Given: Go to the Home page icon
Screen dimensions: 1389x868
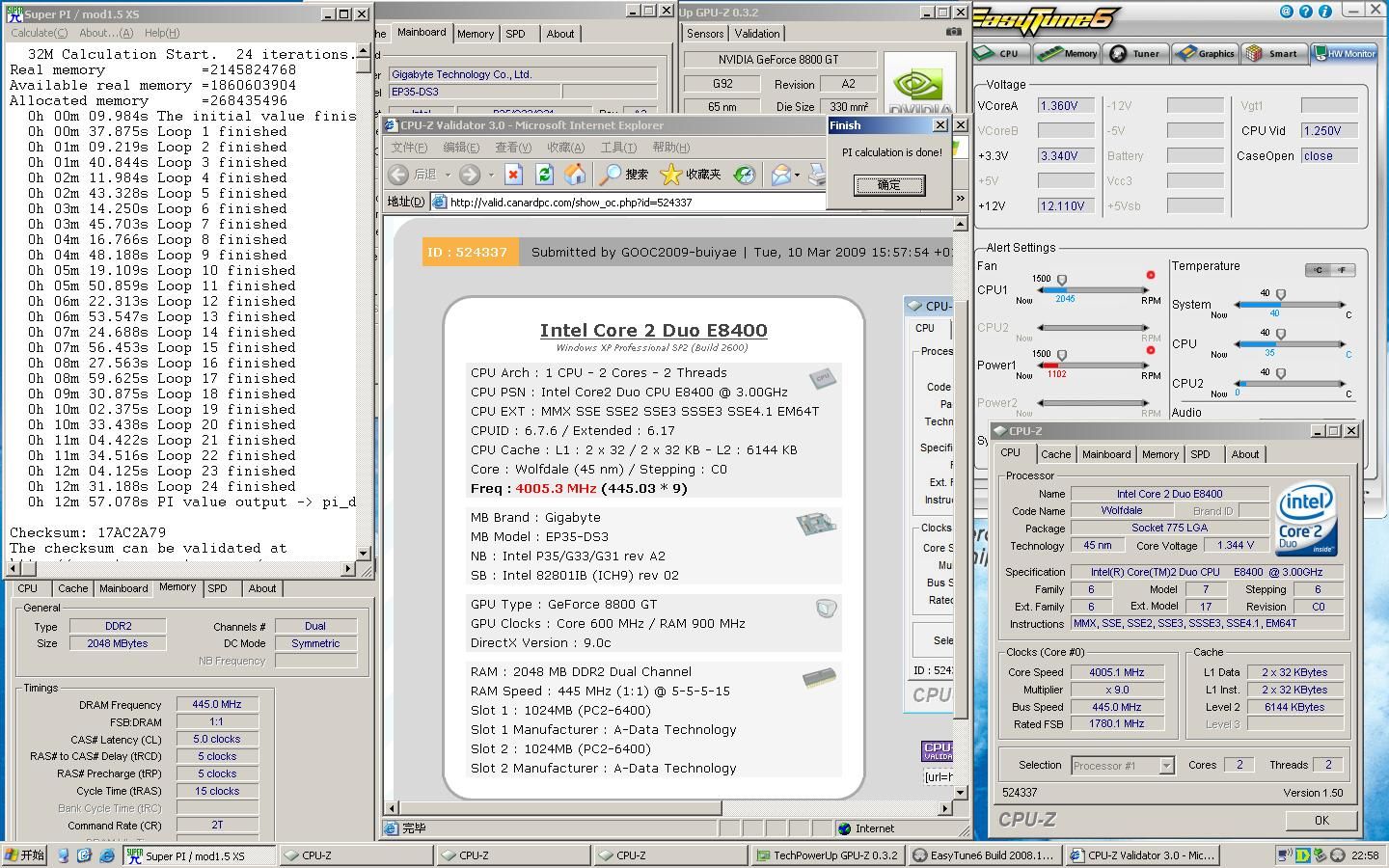Looking at the screenshot, I should click(575, 175).
